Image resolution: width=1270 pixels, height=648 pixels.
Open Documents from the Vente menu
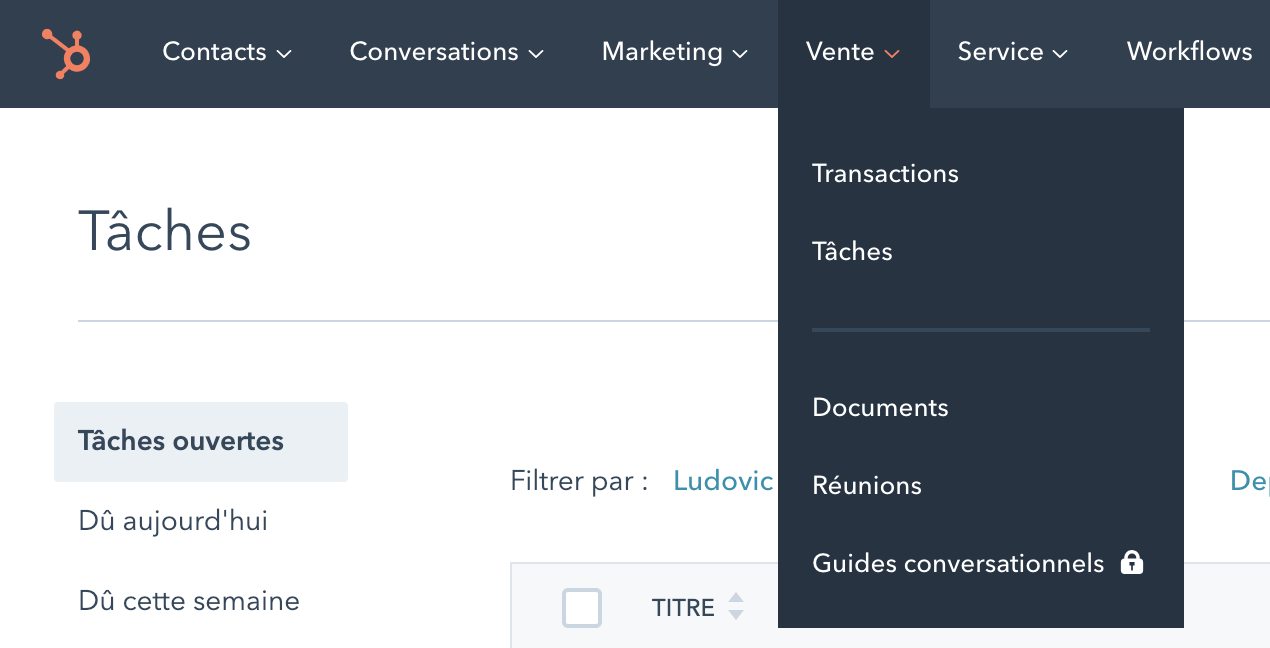pos(880,407)
